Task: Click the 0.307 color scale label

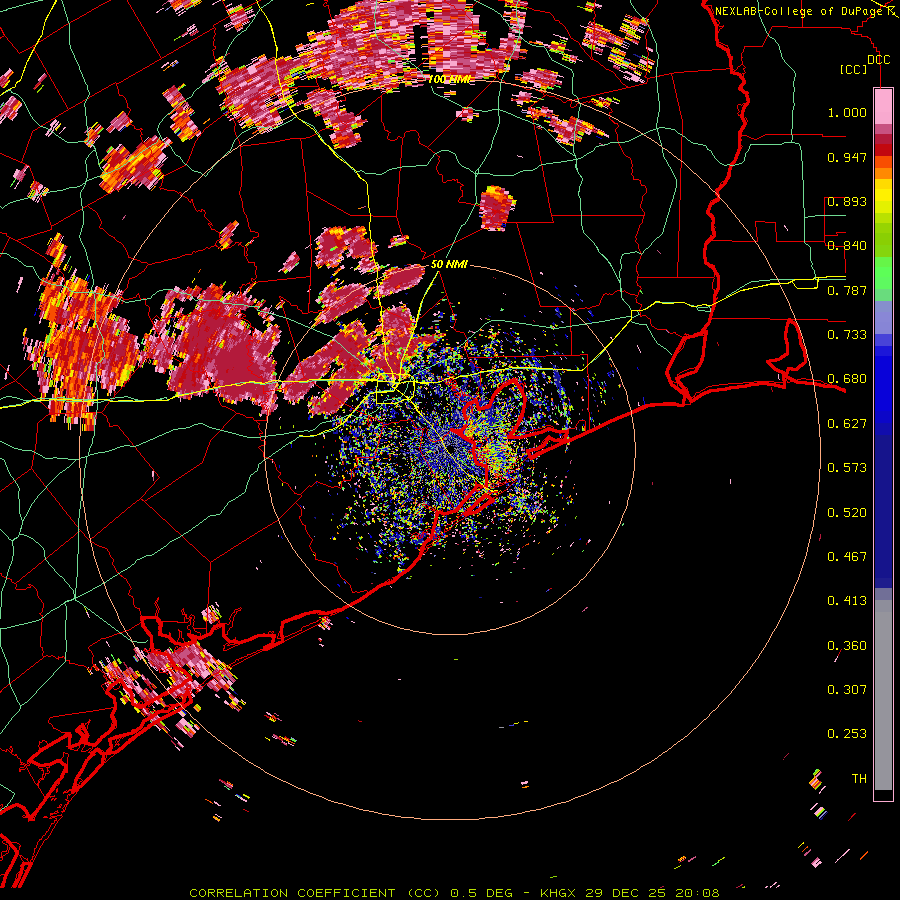Action: 847,690
